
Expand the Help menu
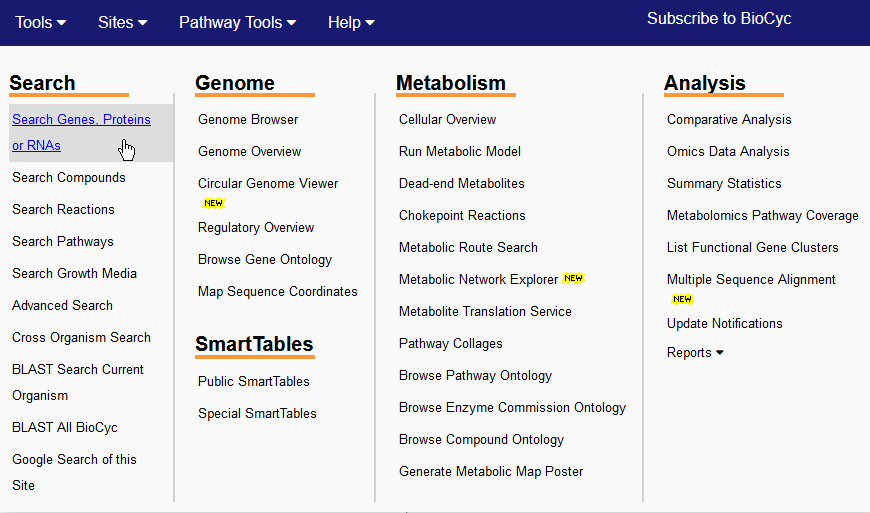351,22
